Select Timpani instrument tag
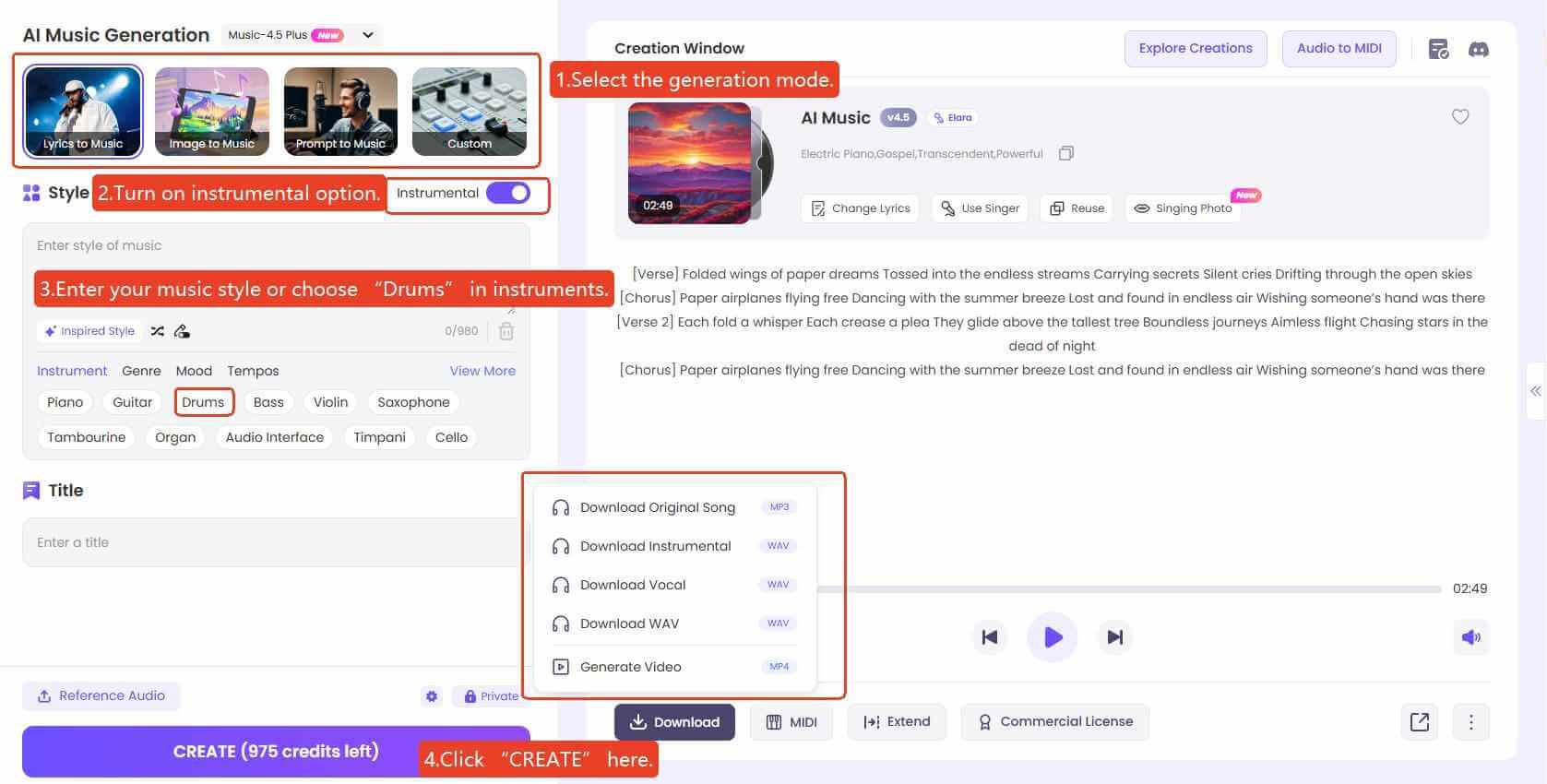 [379, 437]
